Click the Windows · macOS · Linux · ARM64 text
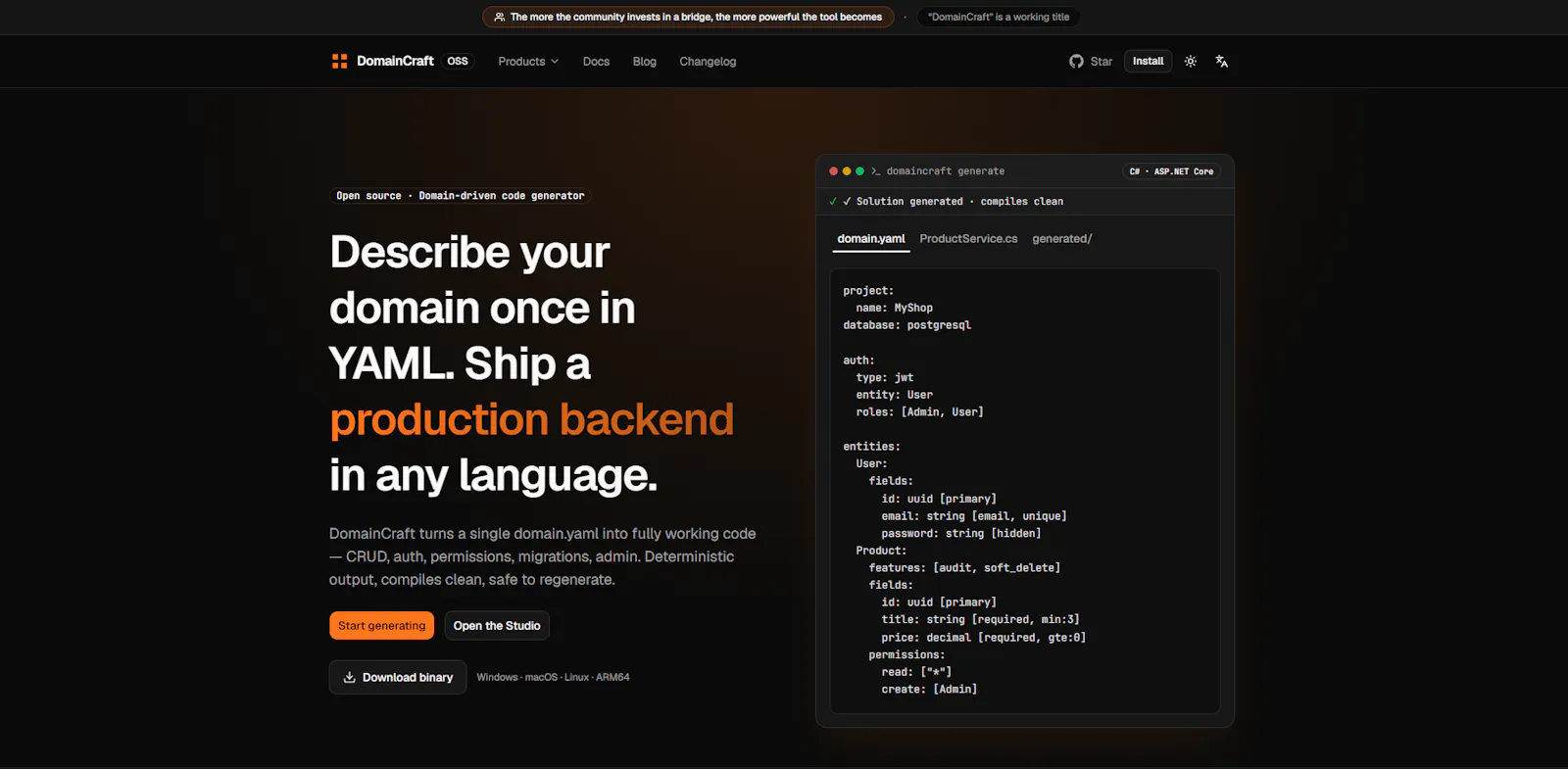 point(553,677)
